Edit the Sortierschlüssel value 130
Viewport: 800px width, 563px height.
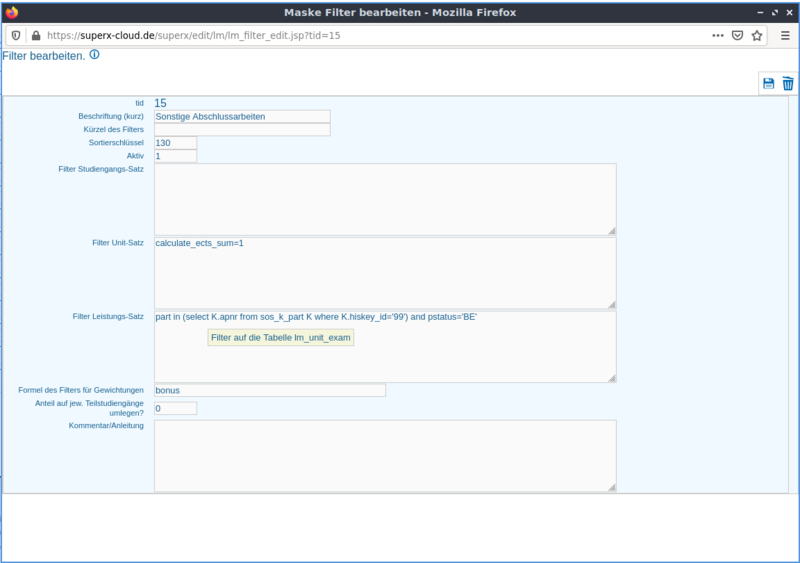[176, 143]
